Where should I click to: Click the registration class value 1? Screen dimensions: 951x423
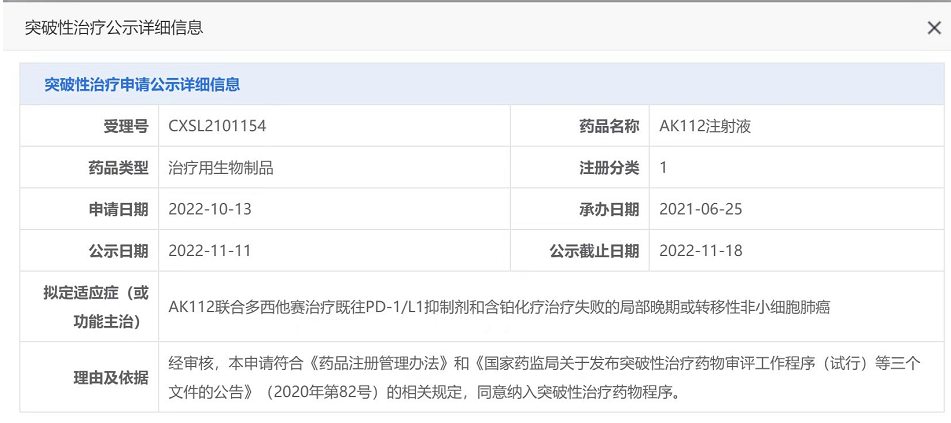pyautogui.click(x=664, y=168)
